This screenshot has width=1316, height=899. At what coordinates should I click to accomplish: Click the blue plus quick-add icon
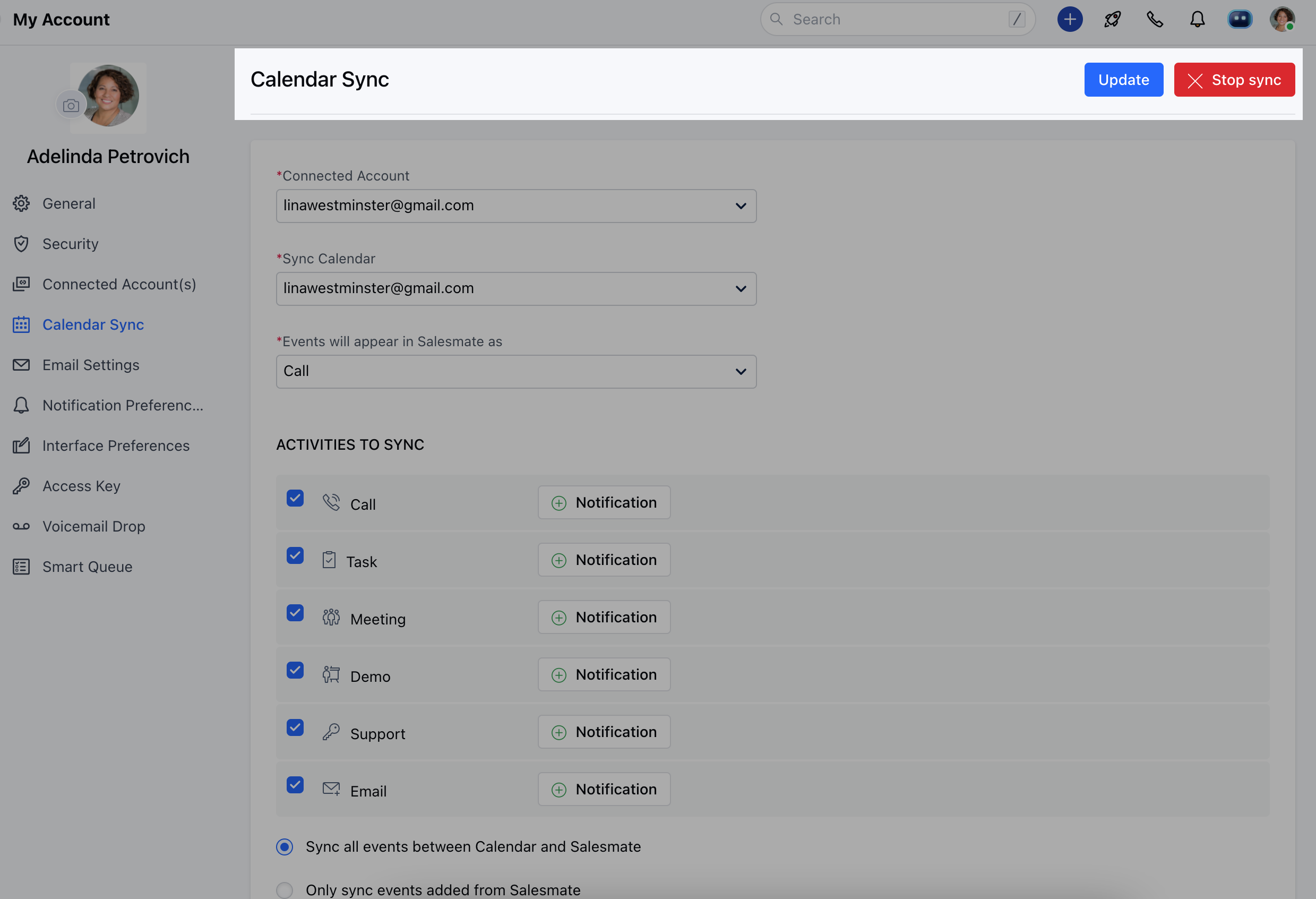coord(1070,19)
